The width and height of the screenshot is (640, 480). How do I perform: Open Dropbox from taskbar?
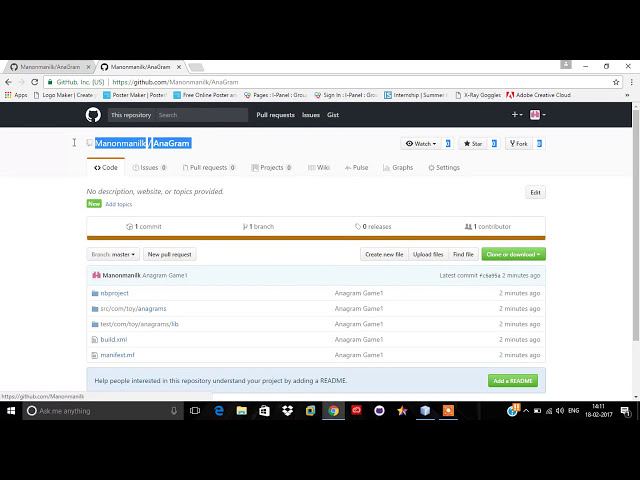click(287, 411)
